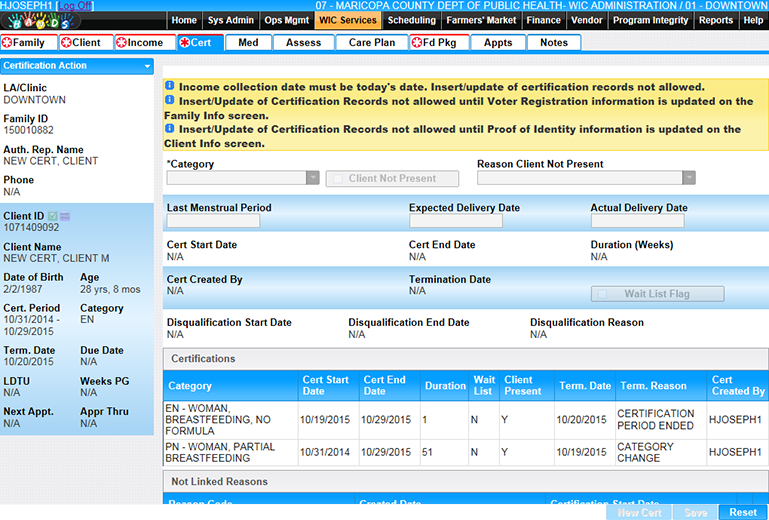Click the red asterisk icon on Income tab
This screenshot has height=520, width=769.
tap(122, 43)
